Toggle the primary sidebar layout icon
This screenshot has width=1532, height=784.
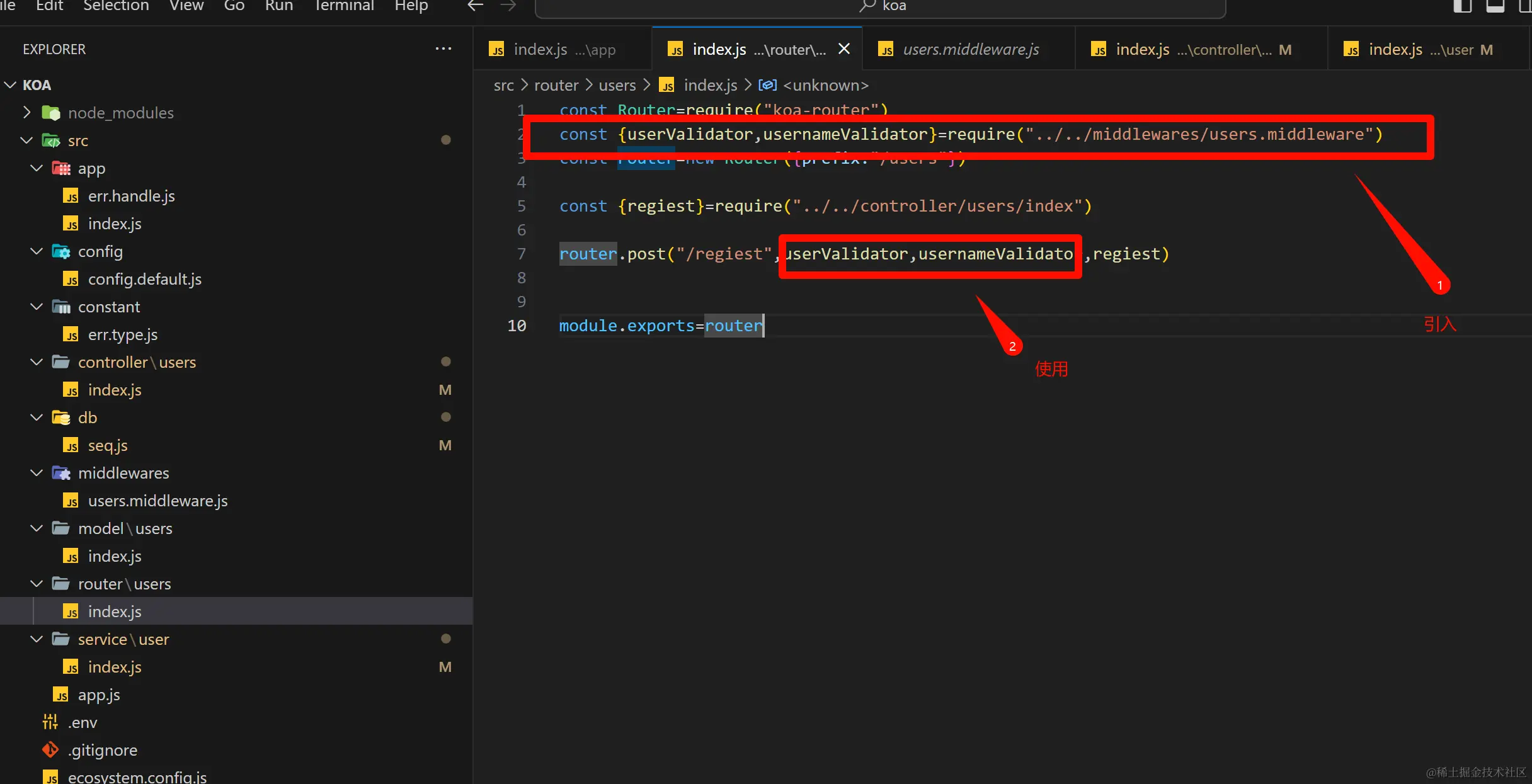tap(1463, 6)
